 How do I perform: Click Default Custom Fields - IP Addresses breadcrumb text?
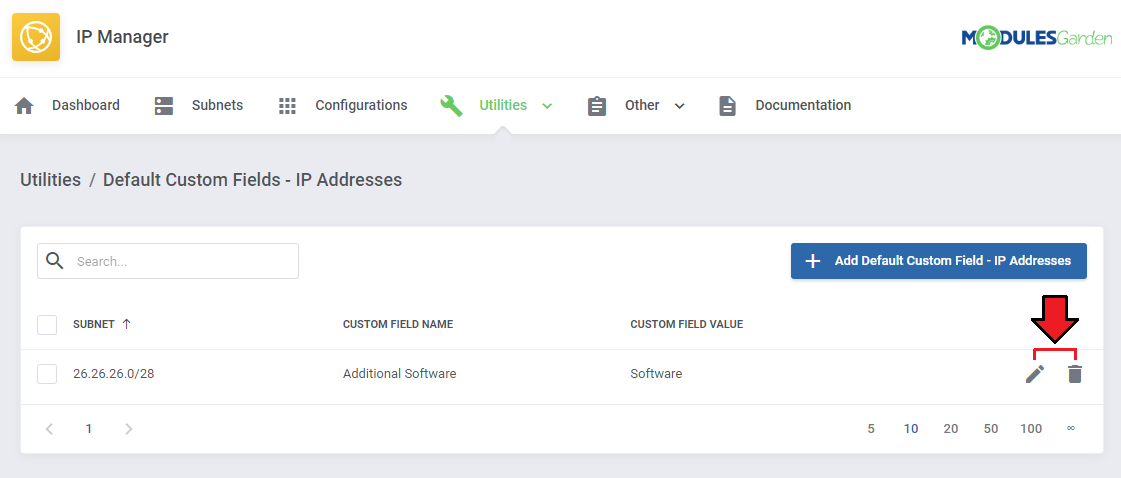(252, 179)
